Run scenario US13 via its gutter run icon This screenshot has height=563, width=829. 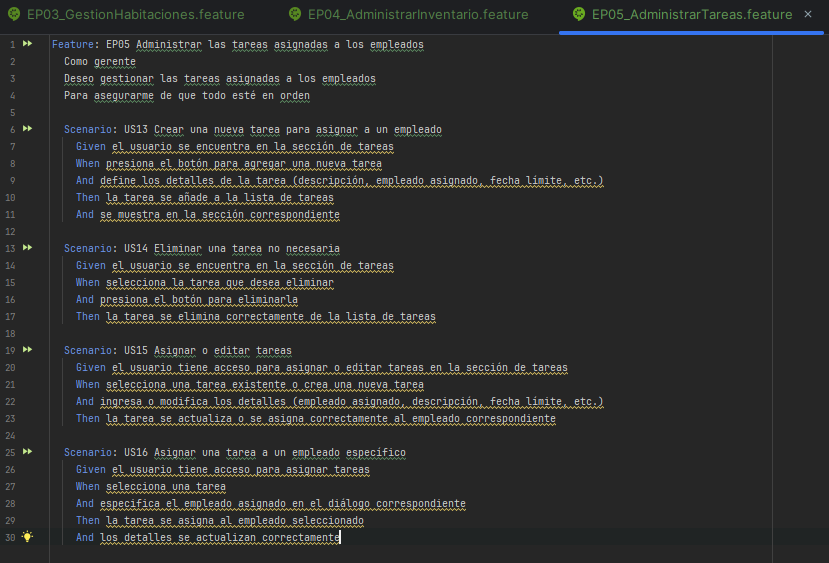click(27, 129)
